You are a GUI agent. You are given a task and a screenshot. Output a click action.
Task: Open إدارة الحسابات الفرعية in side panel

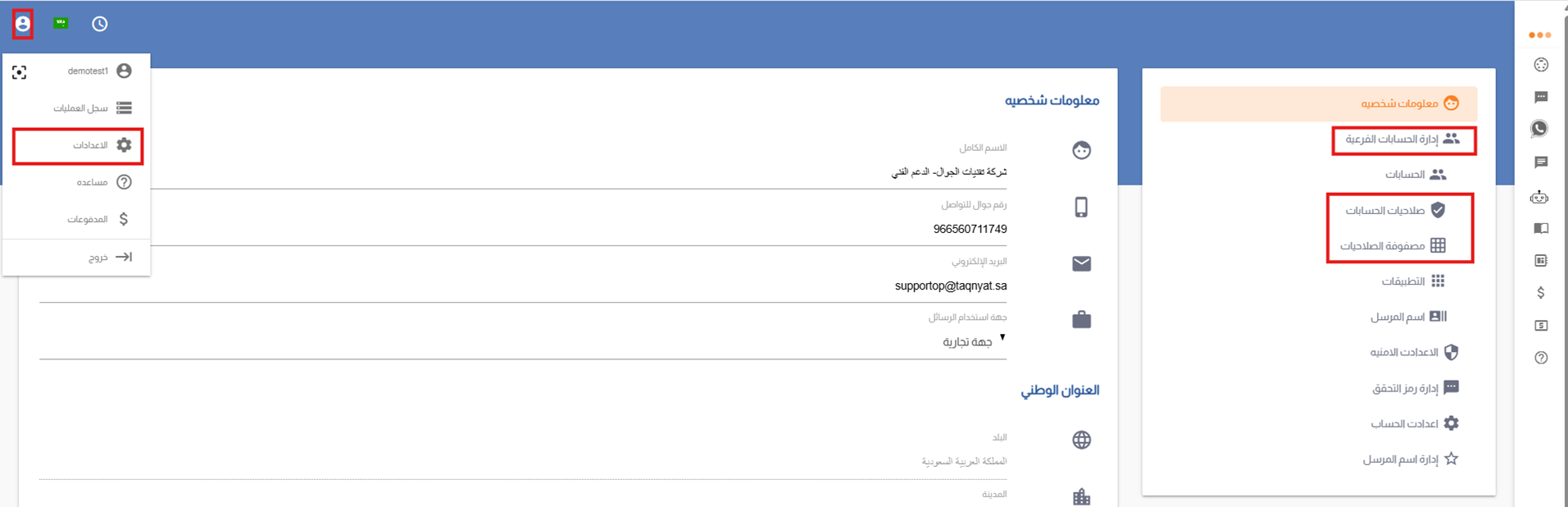tap(1403, 139)
